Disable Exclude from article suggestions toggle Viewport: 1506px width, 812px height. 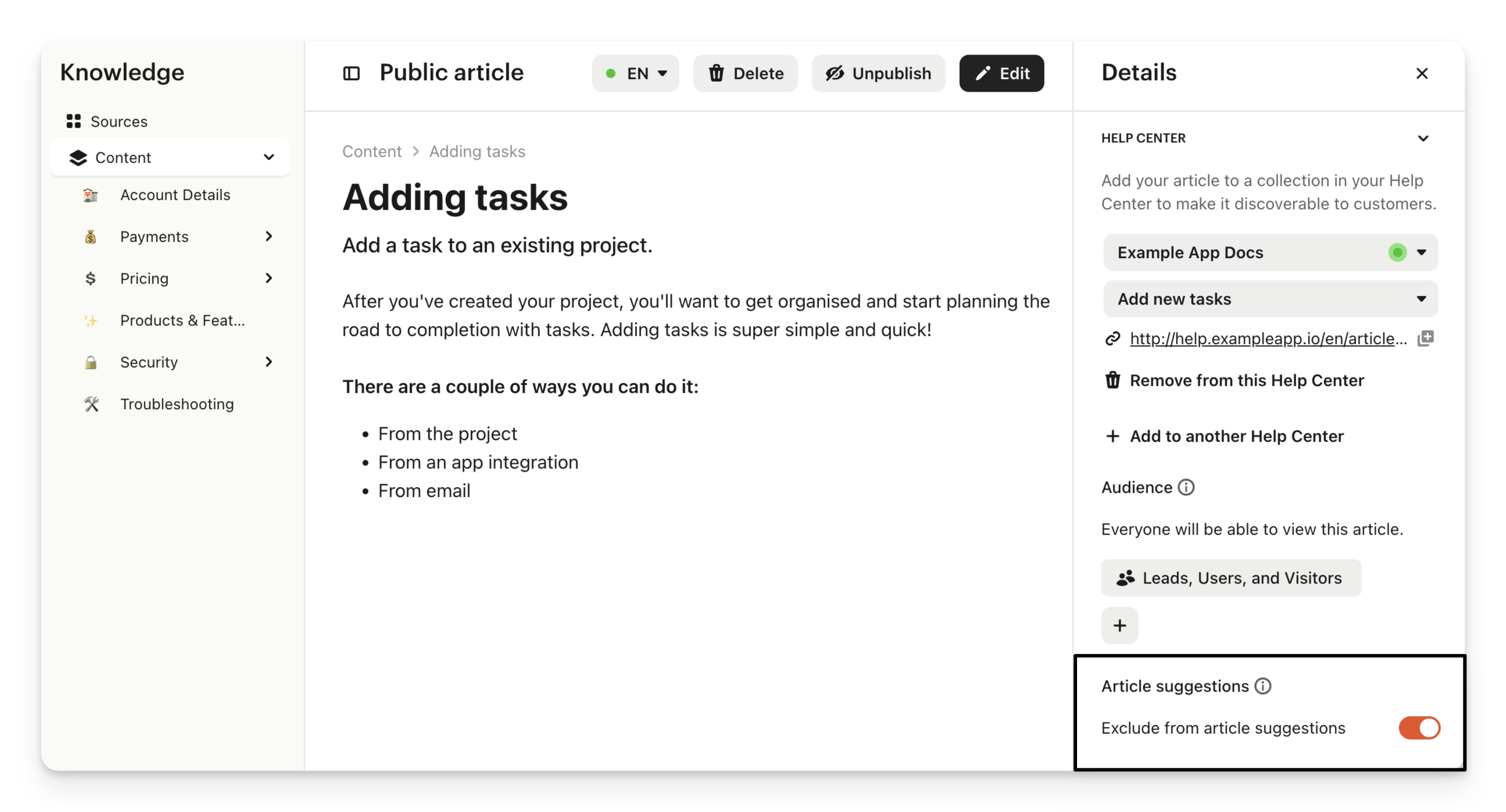click(x=1419, y=728)
